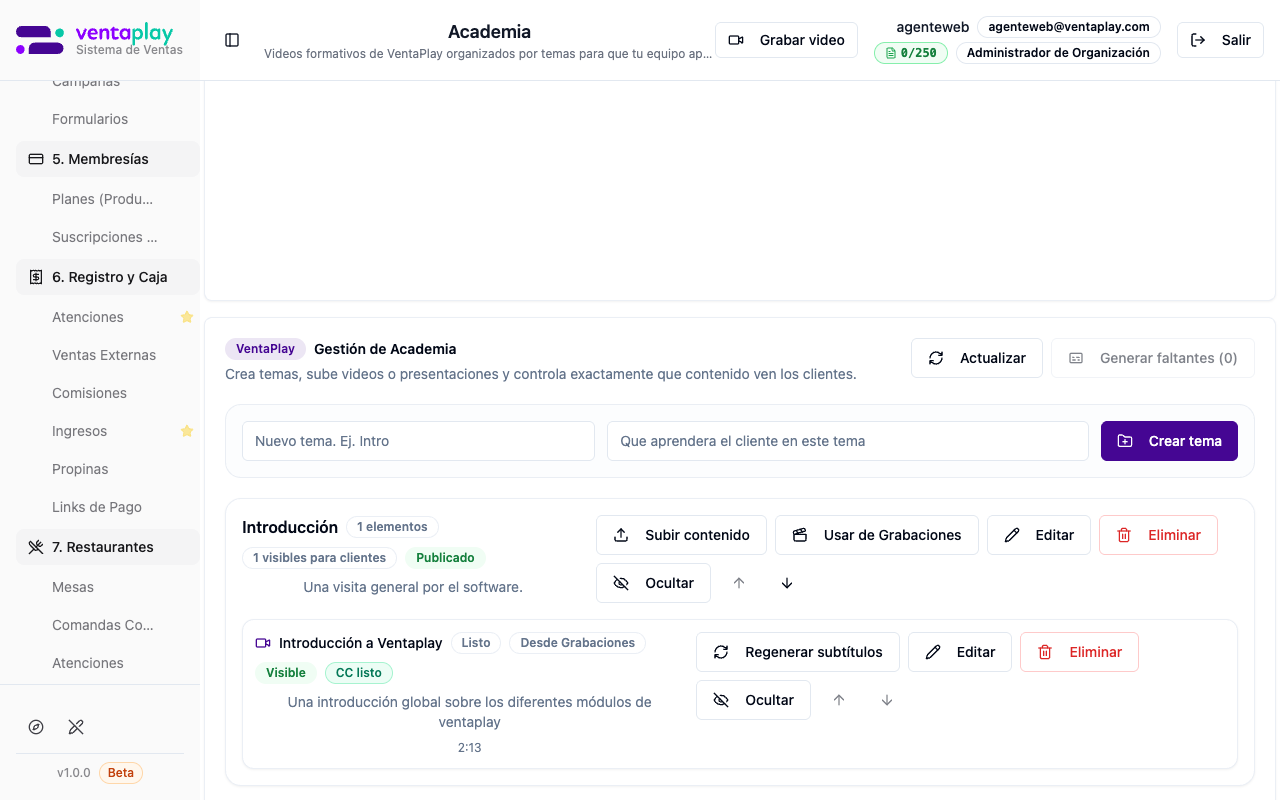Move Introducción topic up with arrow
1280x800 pixels.
coord(739,582)
